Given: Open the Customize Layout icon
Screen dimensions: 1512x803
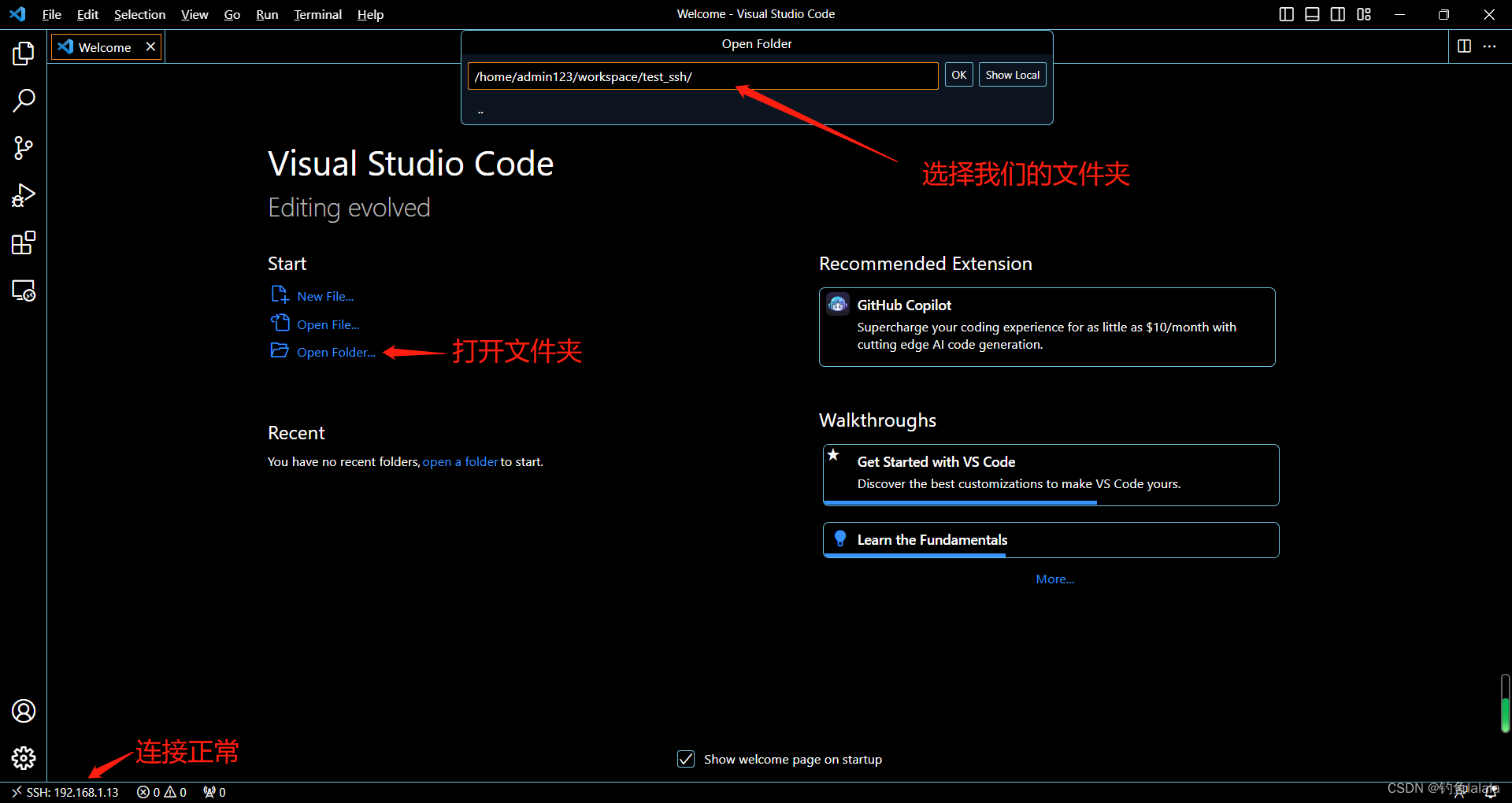Looking at the screenshot, I should coord(1364,14).
